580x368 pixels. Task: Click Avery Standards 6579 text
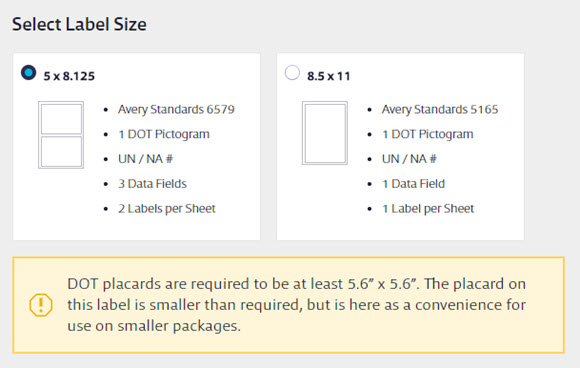[176, 109]
